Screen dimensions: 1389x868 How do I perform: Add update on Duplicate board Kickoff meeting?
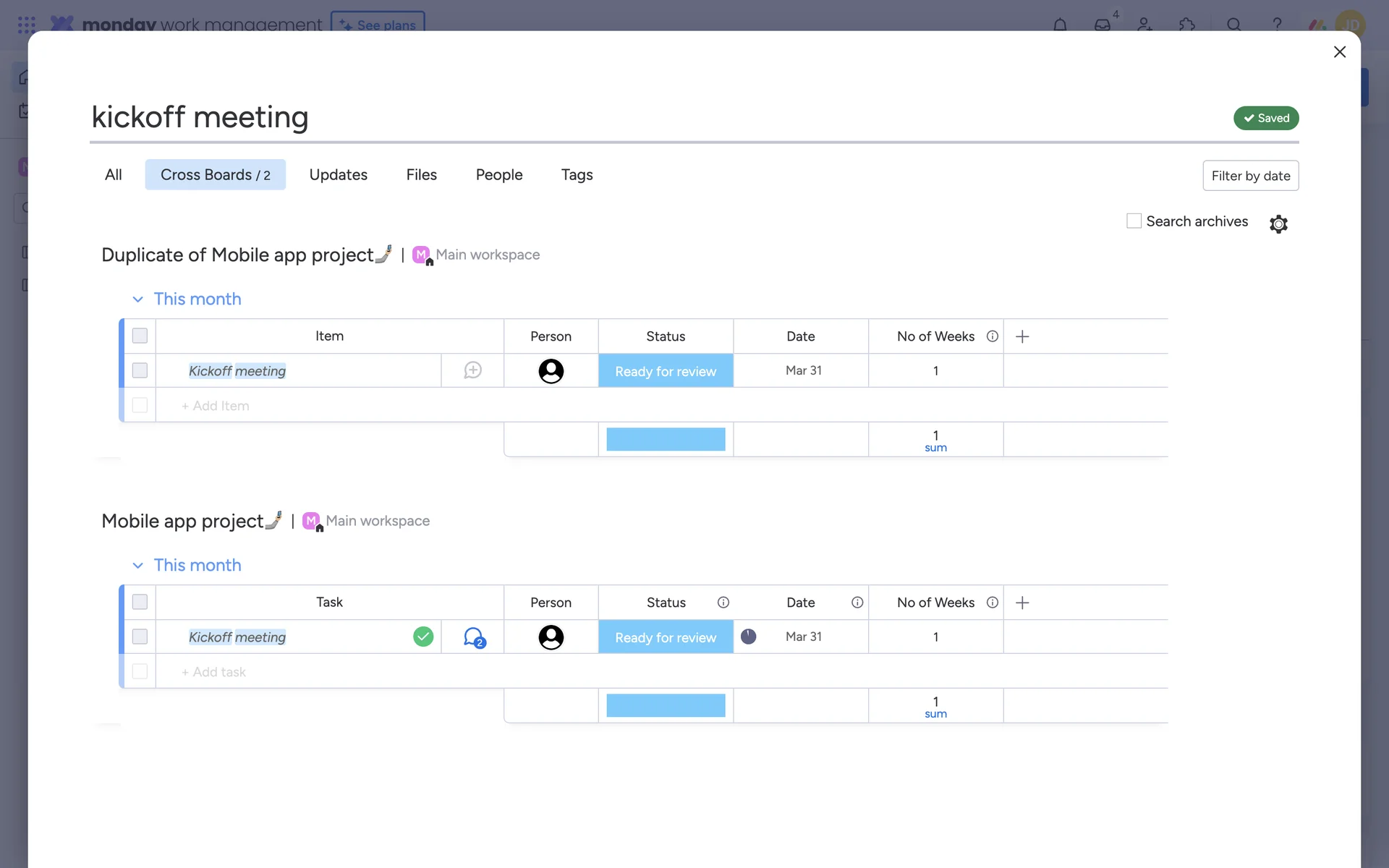pyautogui.click(x=472, y=370)
